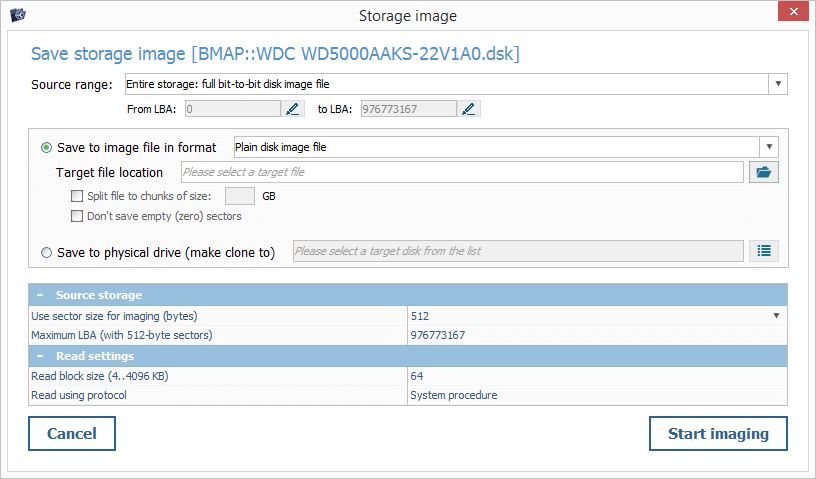Click the Target file location field

click(462, 172)
